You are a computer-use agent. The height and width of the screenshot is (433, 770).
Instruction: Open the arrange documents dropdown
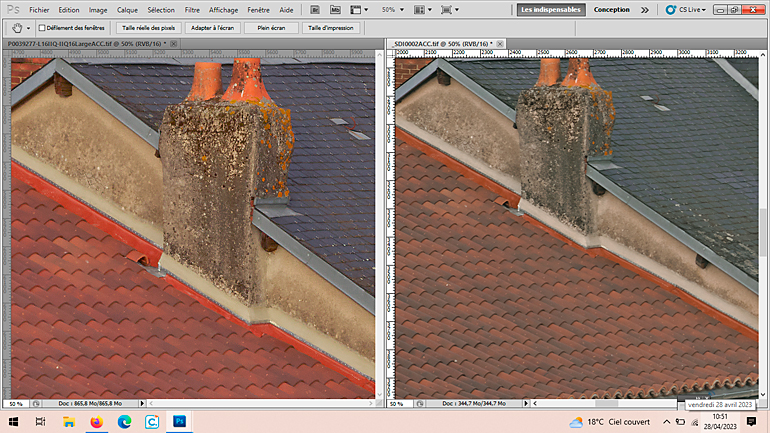pyautogui.click(x=423, y=10)
